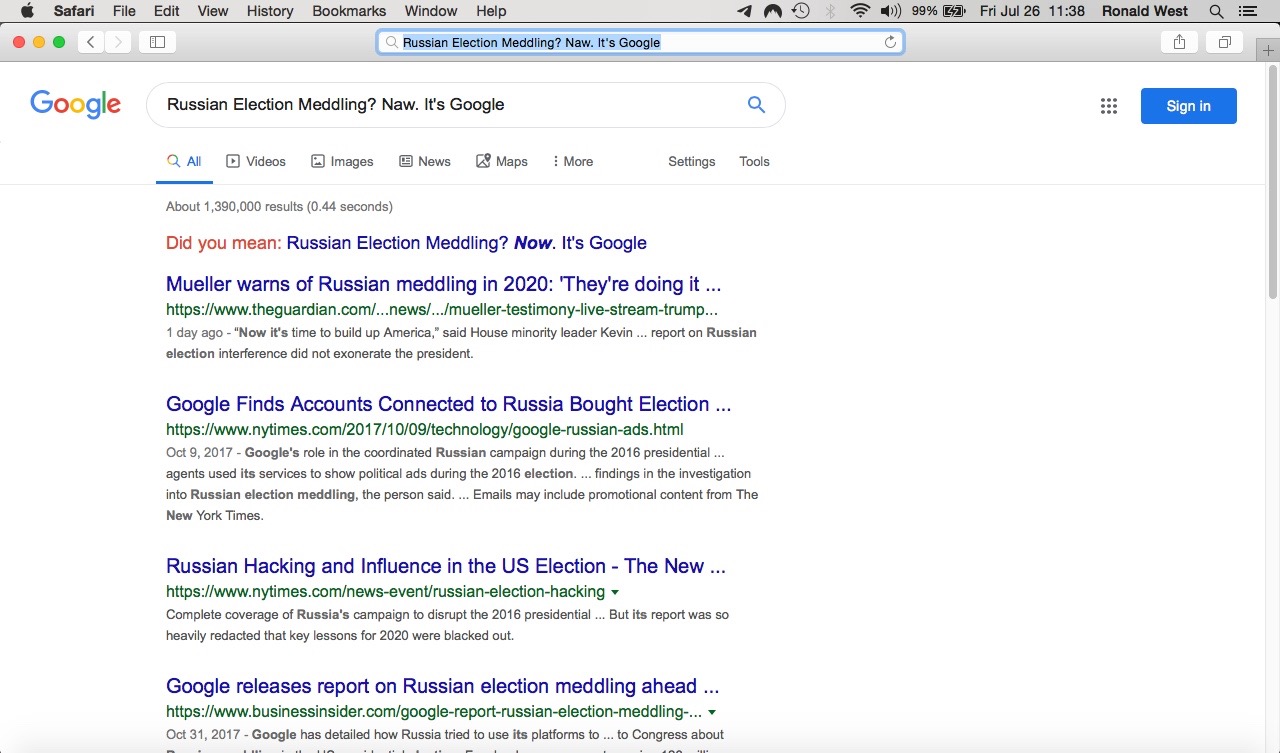Open Wi-Fi status menu

[x=860, y=11]
